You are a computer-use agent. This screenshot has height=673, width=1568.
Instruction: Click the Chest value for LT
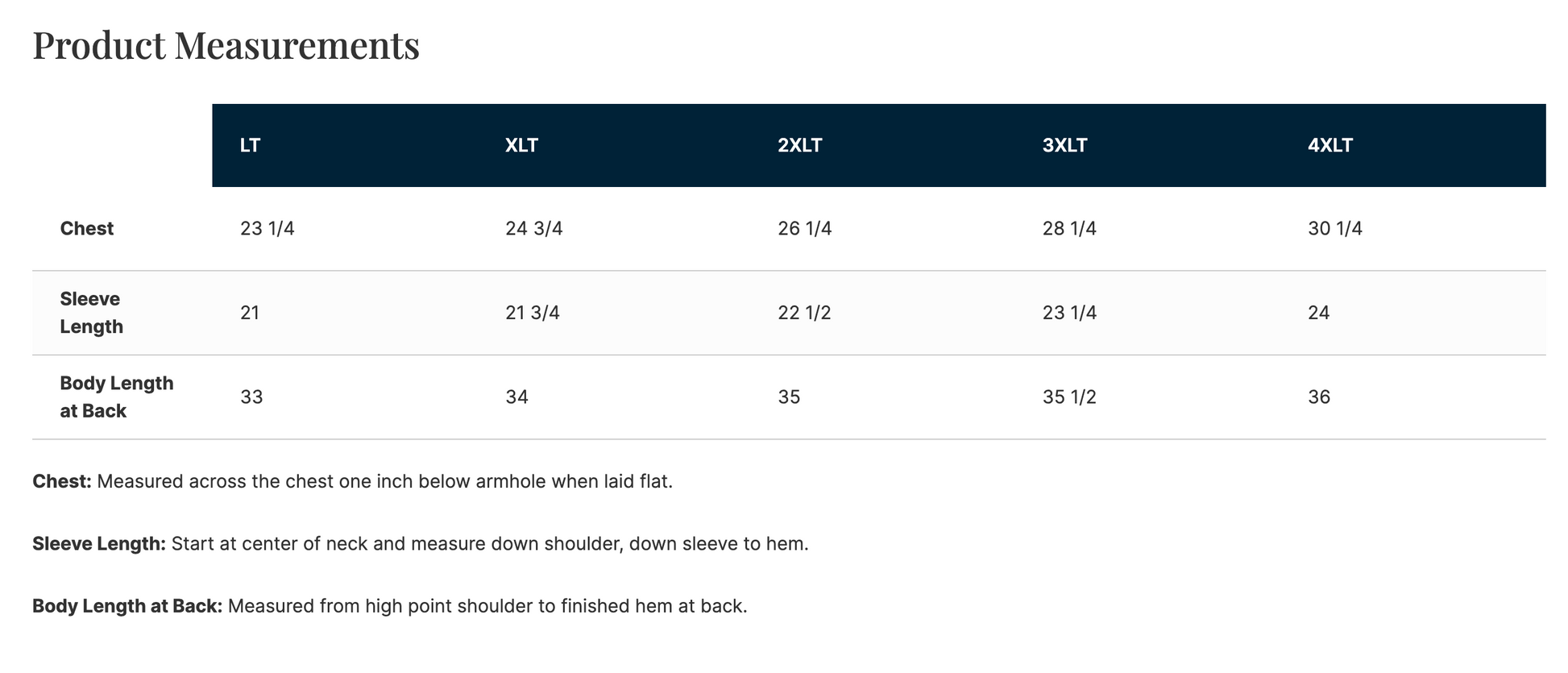[x=267, y=229]
